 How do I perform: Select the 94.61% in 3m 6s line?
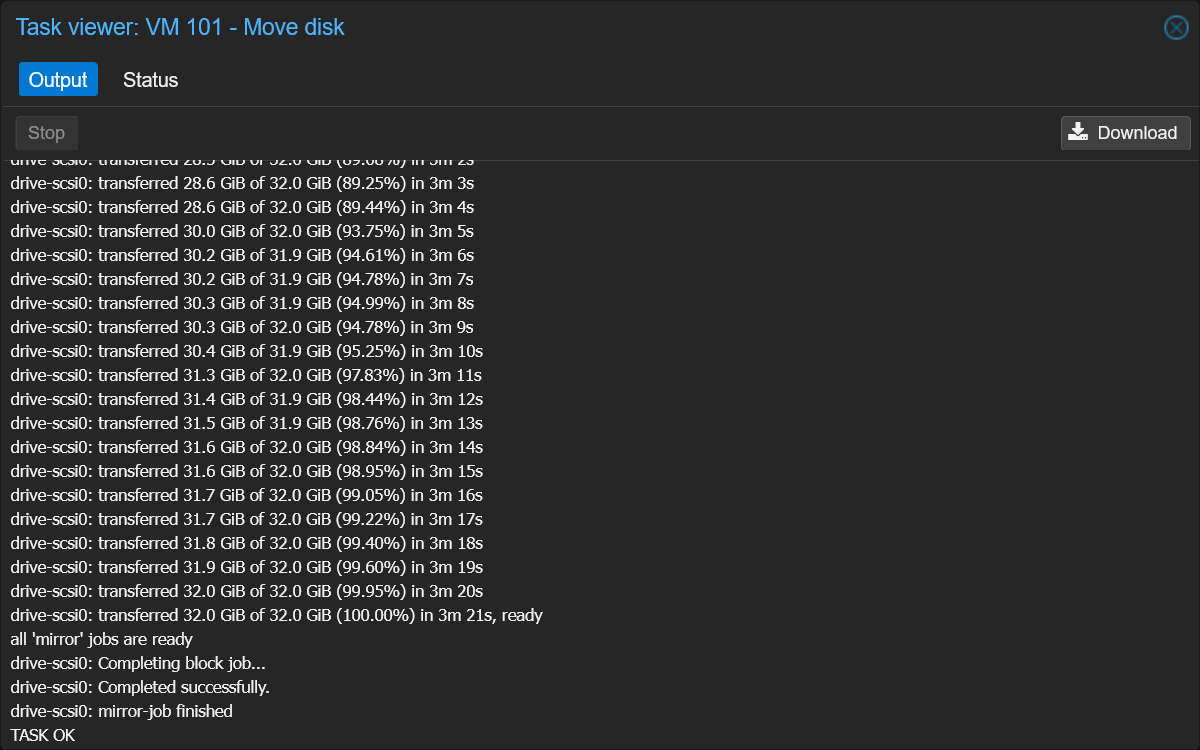click(x=242, y=255)
